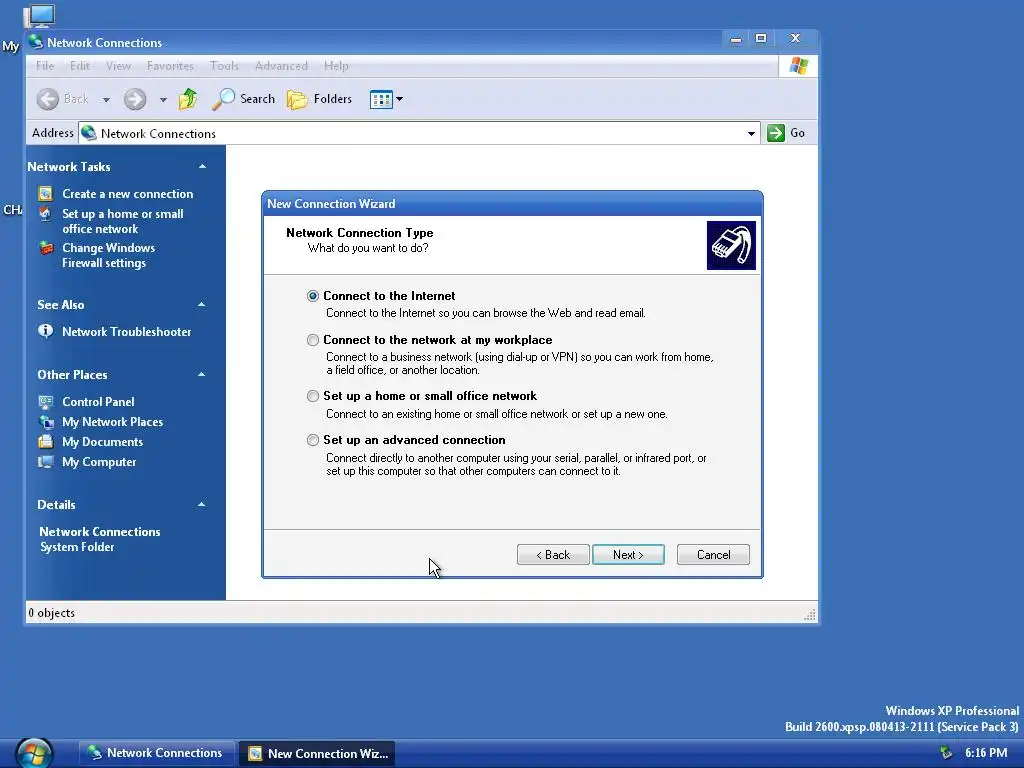The height and width of the screenshot is (768, 1024).
Task: Click the home network setup icon in sidebar
Action: (x=45, y=214)
